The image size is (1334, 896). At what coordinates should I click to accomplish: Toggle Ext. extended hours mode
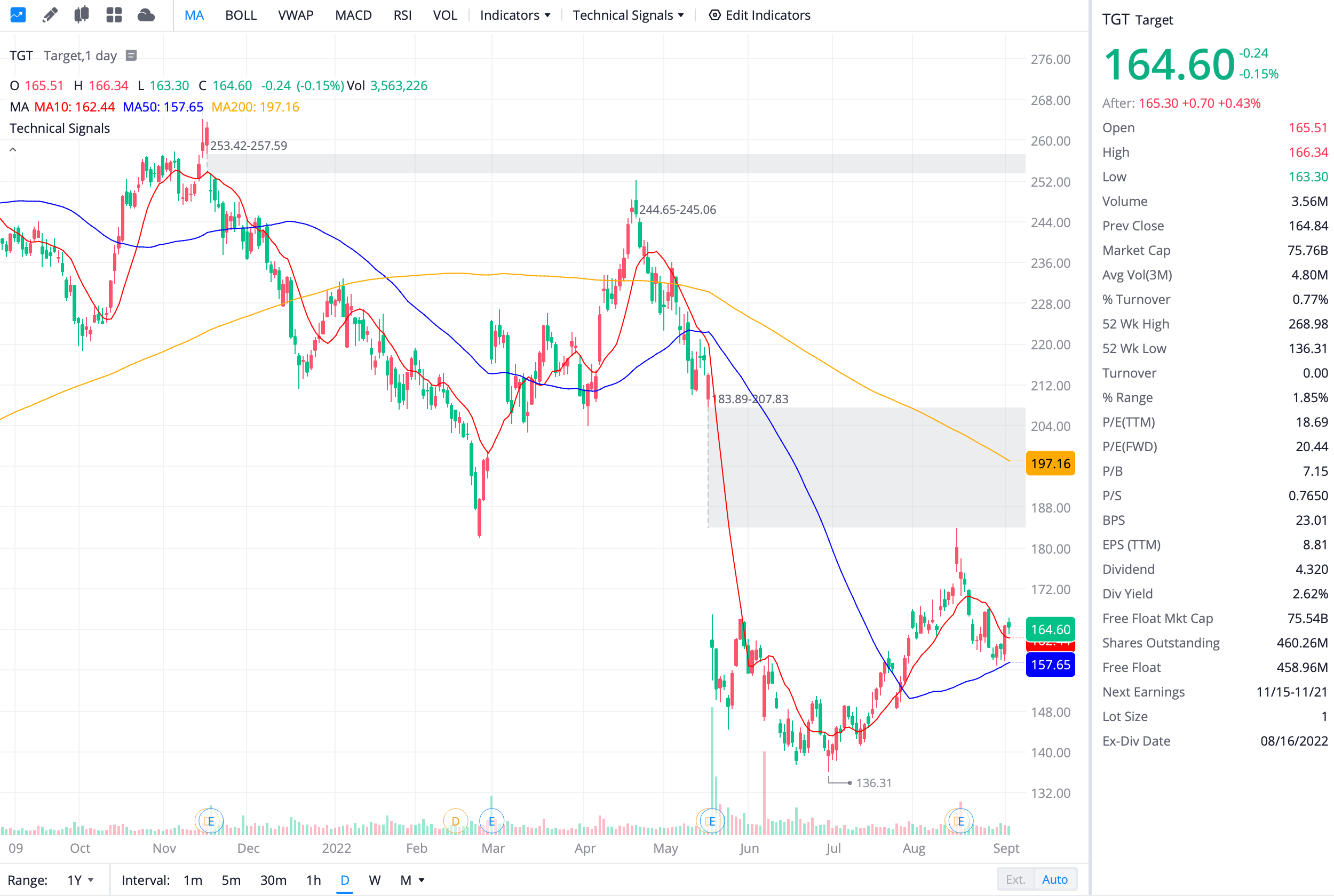[1015, 879]
